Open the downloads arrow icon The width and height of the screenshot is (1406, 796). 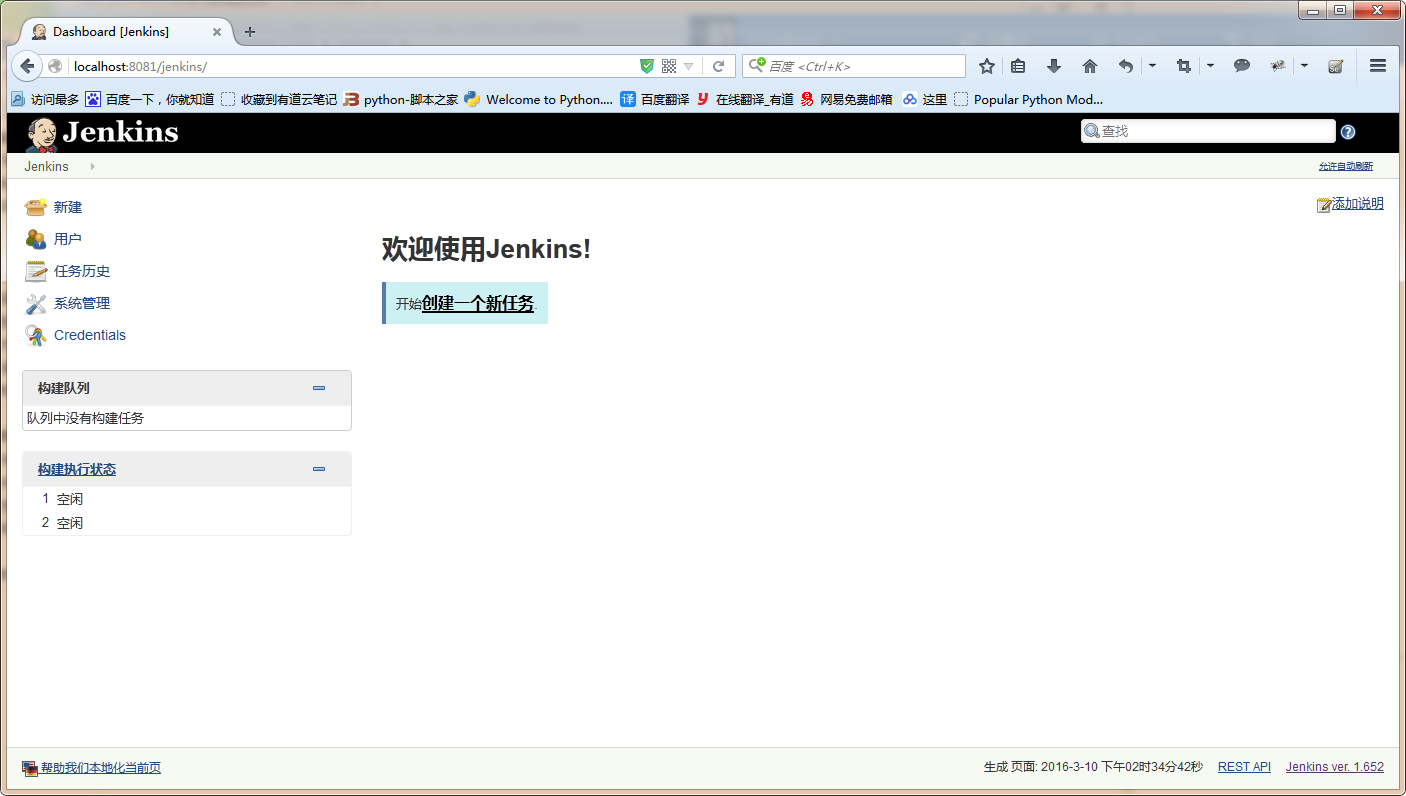1053,66
